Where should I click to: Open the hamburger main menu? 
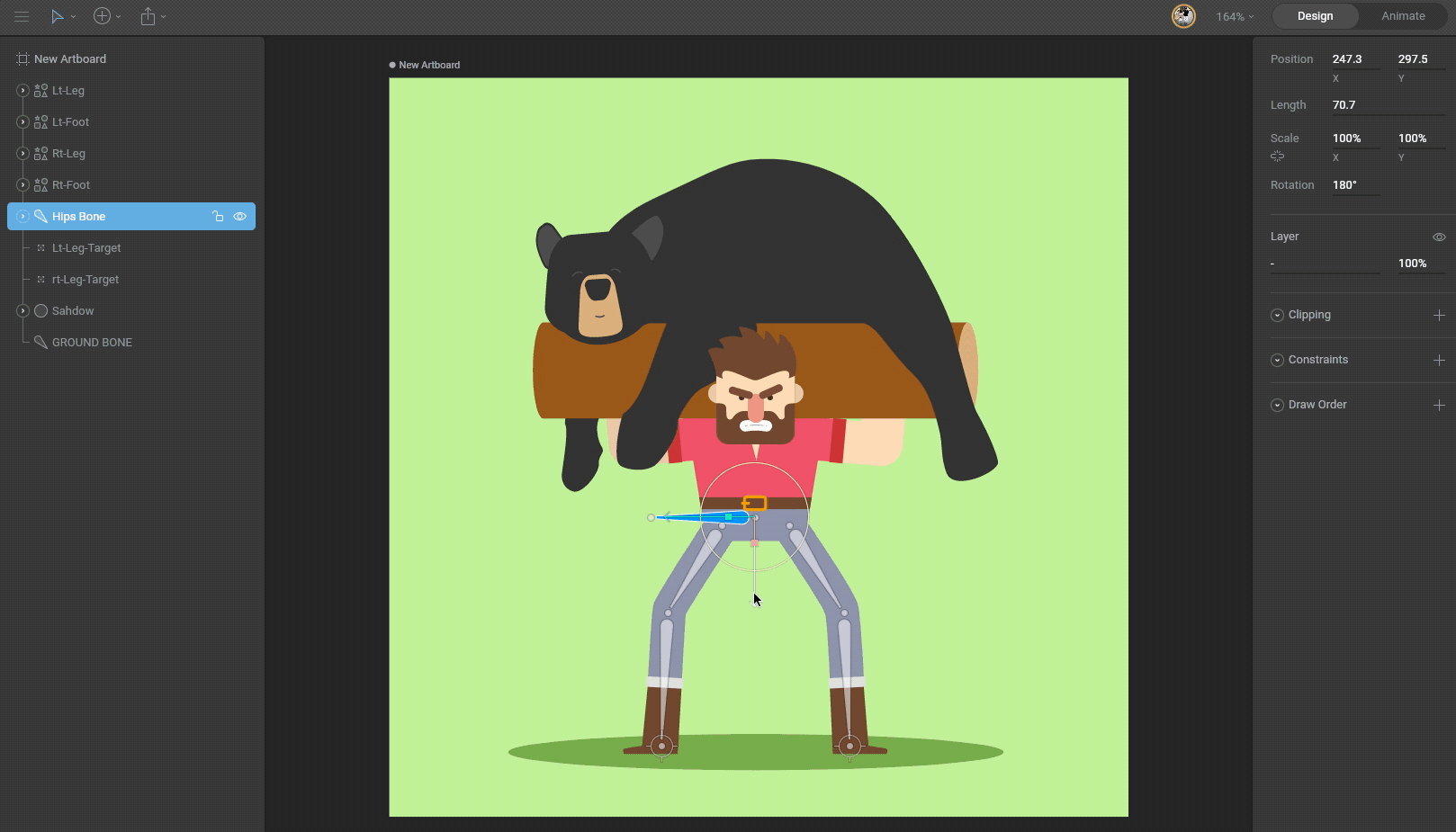point(22,16)
